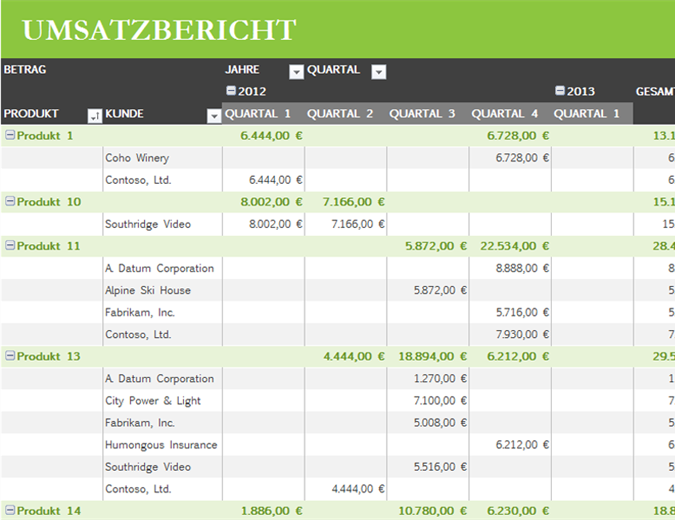Select Contoso, Ltd. under Produkt 11
The height and width of the screenshot is (520, 675).
coord(162,334)
